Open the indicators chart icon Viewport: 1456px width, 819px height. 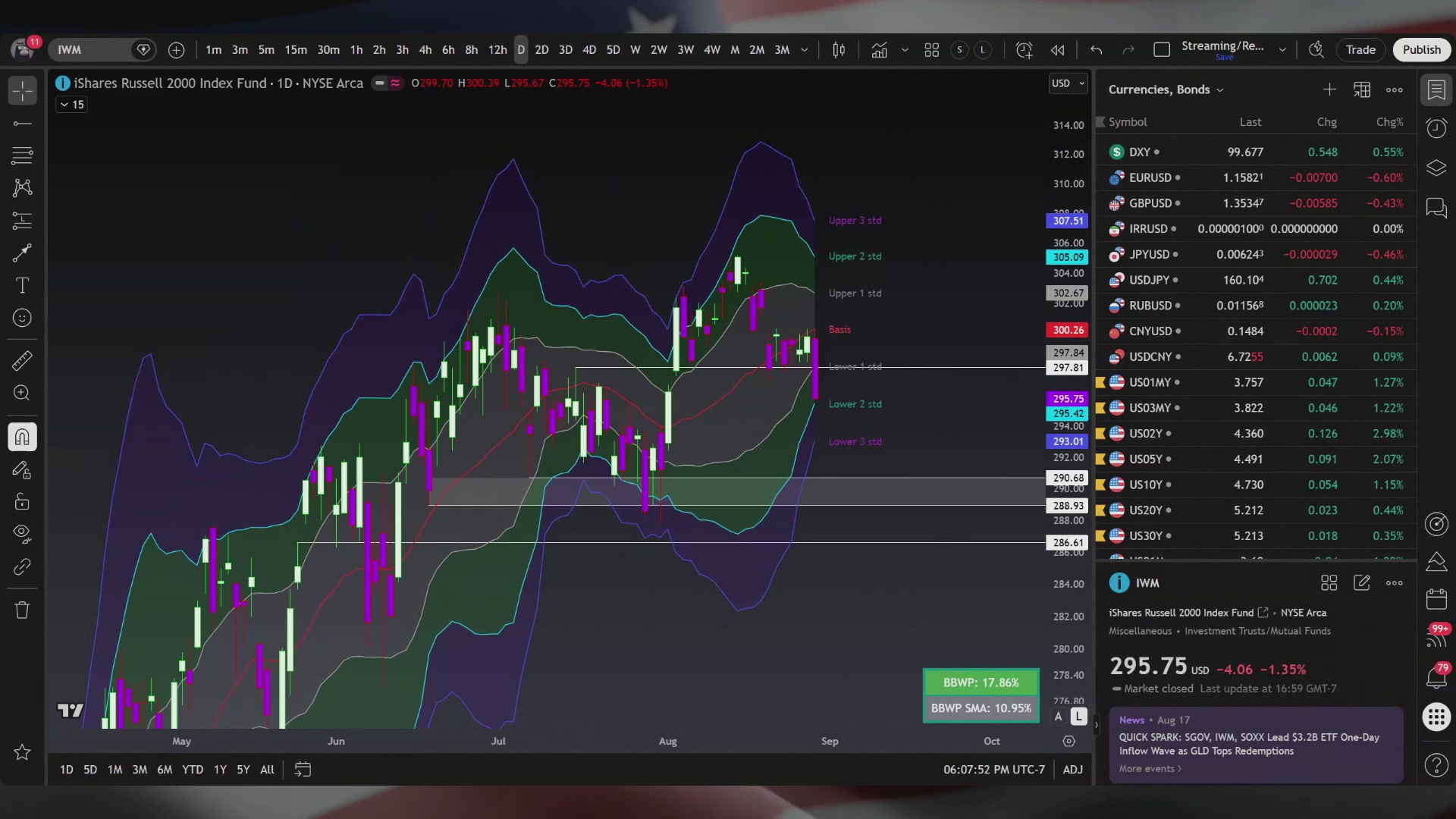(879, 50)
